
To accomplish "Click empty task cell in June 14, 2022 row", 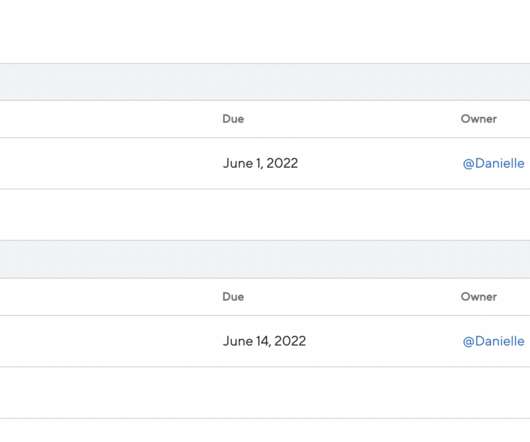I will point(108,341).
